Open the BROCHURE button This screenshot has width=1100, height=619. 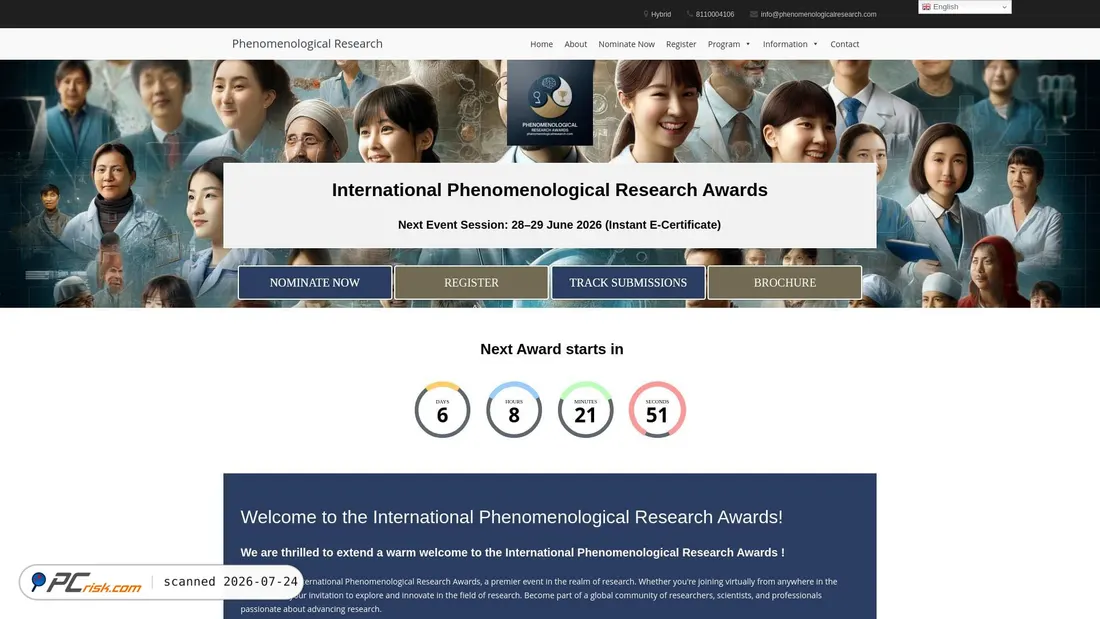click(x=784, y=283)
